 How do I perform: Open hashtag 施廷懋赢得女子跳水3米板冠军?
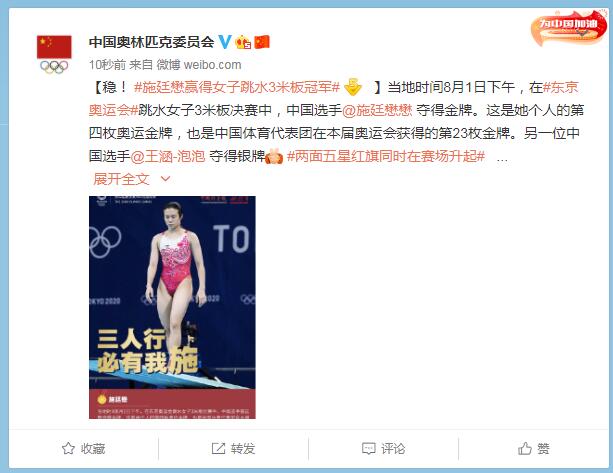pos(237,87)
